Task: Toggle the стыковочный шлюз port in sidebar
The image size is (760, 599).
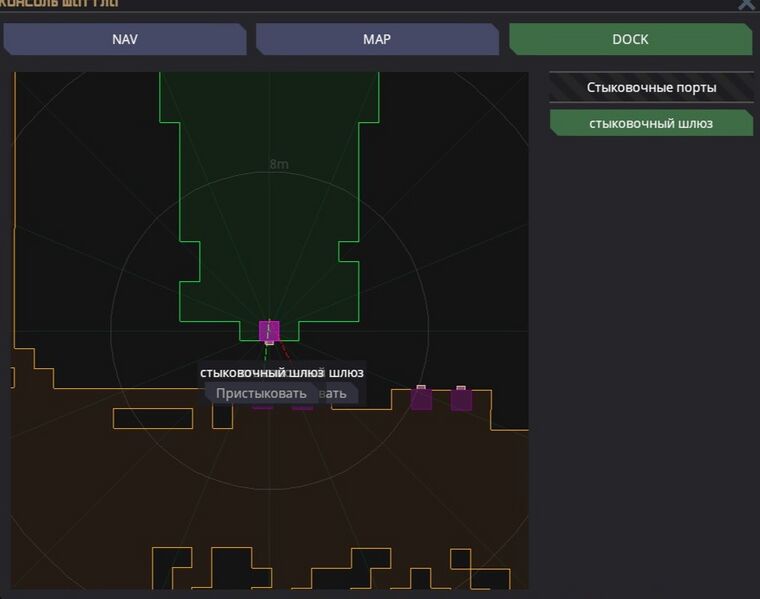Action: (651, 123)
